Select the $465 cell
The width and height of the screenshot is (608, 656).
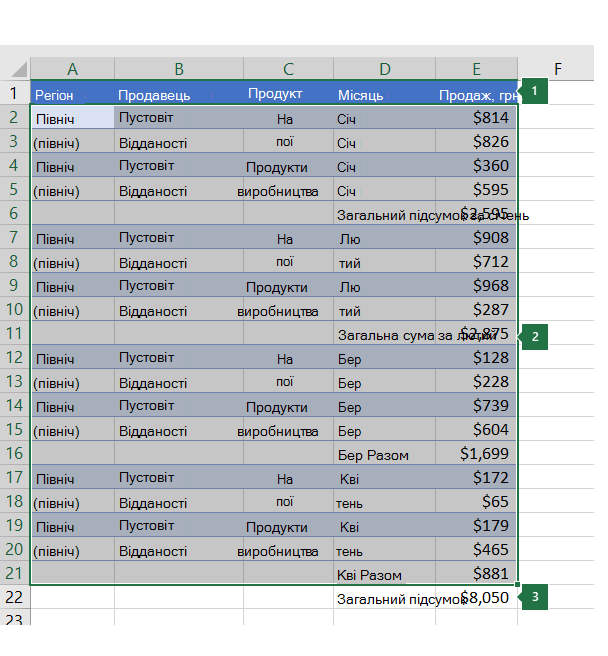[476, 549]
